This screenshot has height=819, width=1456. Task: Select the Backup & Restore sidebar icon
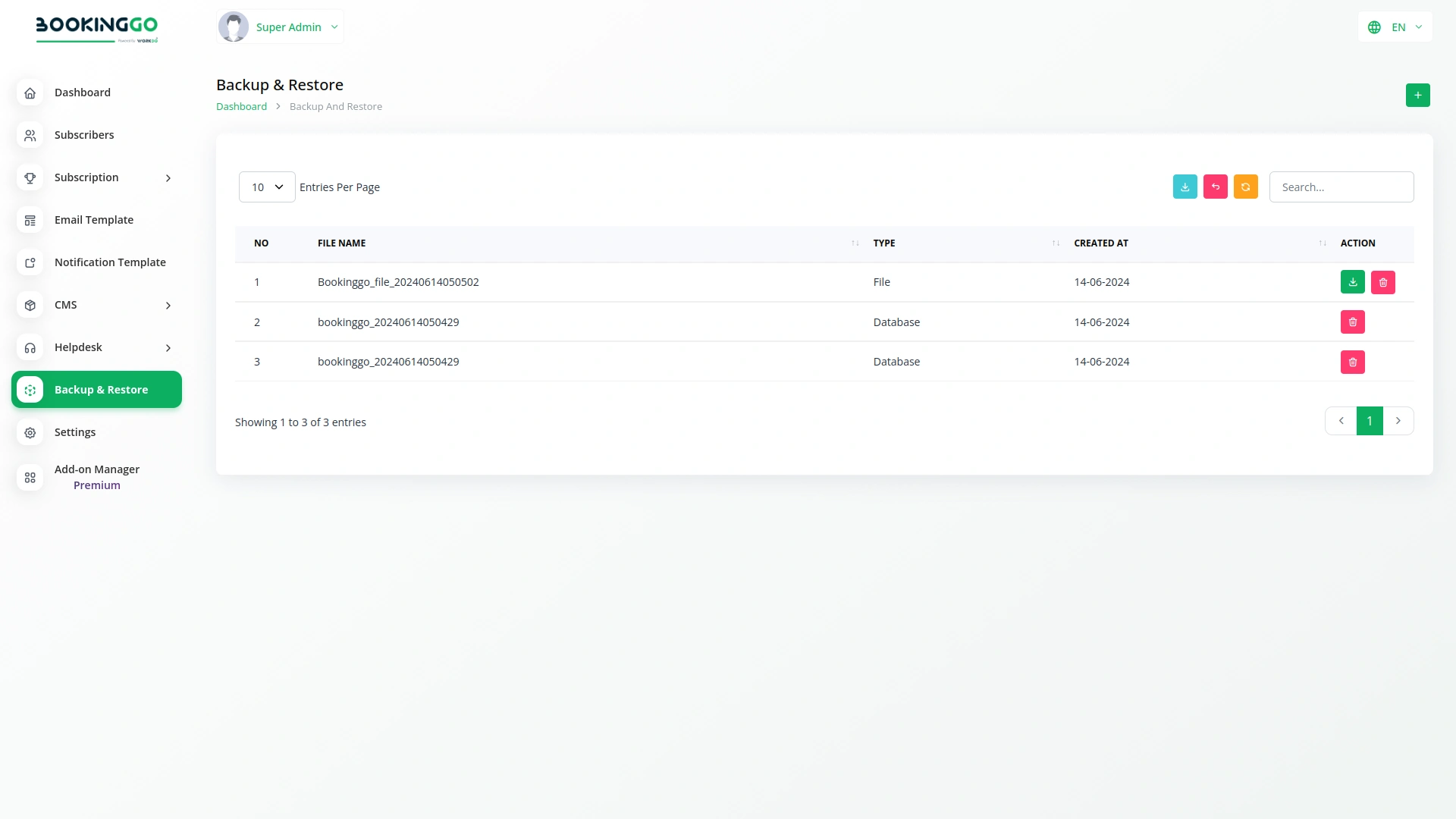coord(30,389)
